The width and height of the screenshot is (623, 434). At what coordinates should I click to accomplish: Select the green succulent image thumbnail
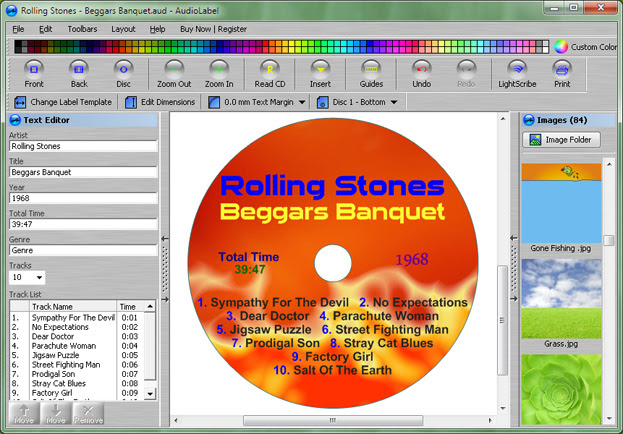(x=561, y=389)
